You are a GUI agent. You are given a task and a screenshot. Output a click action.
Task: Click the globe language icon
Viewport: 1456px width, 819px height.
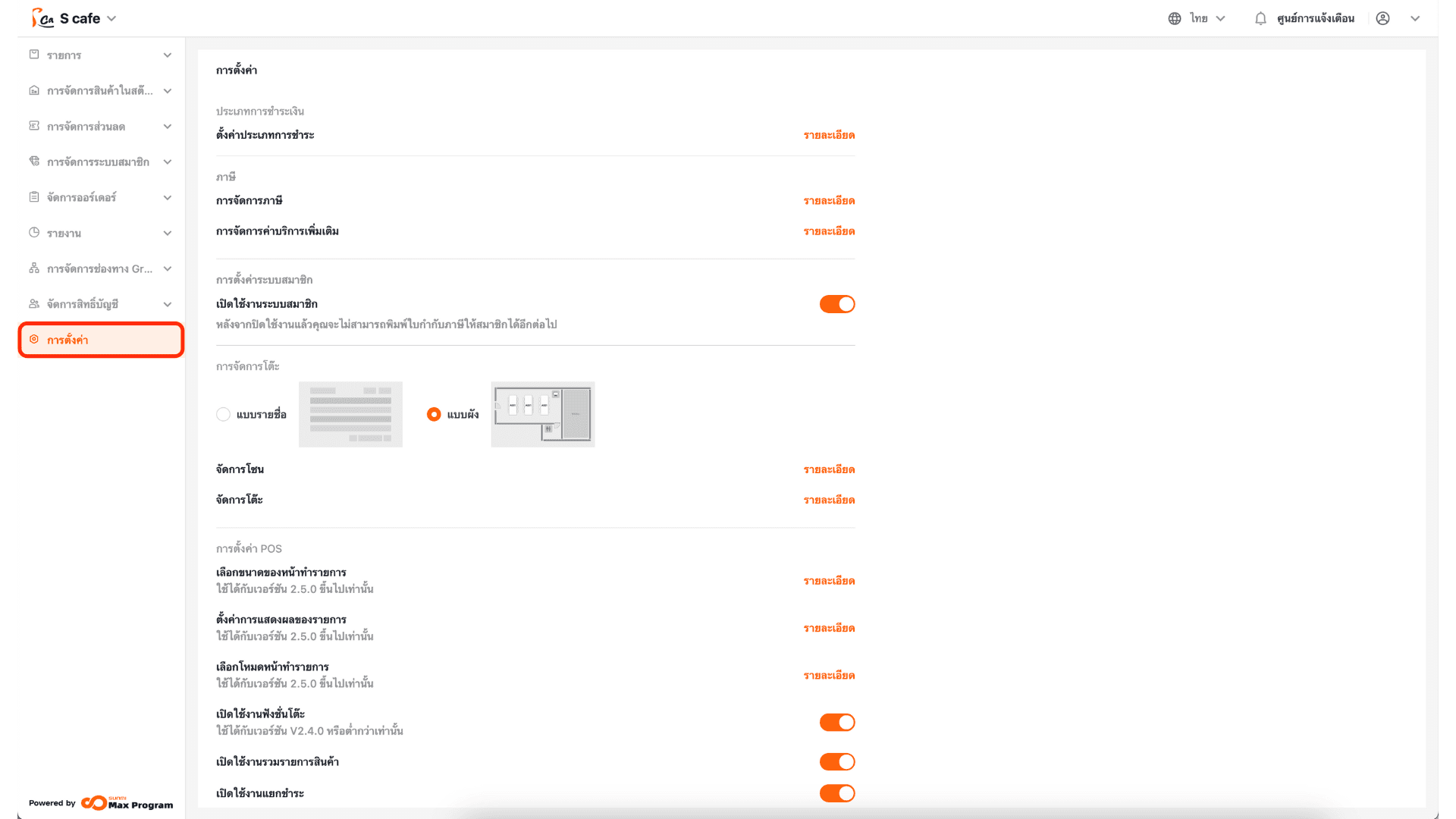coord(1175,18)
